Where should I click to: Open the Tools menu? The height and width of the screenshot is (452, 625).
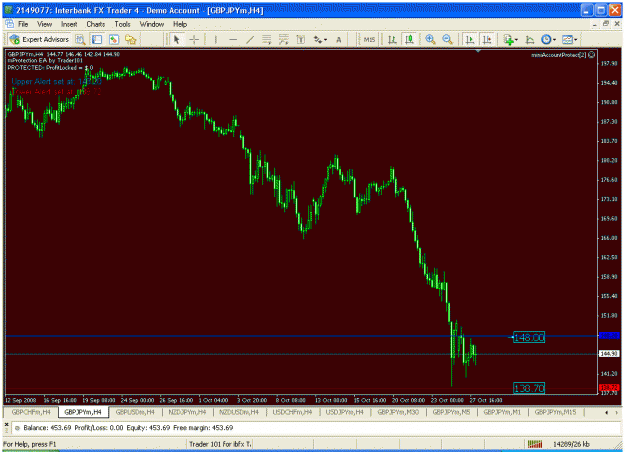122,24
